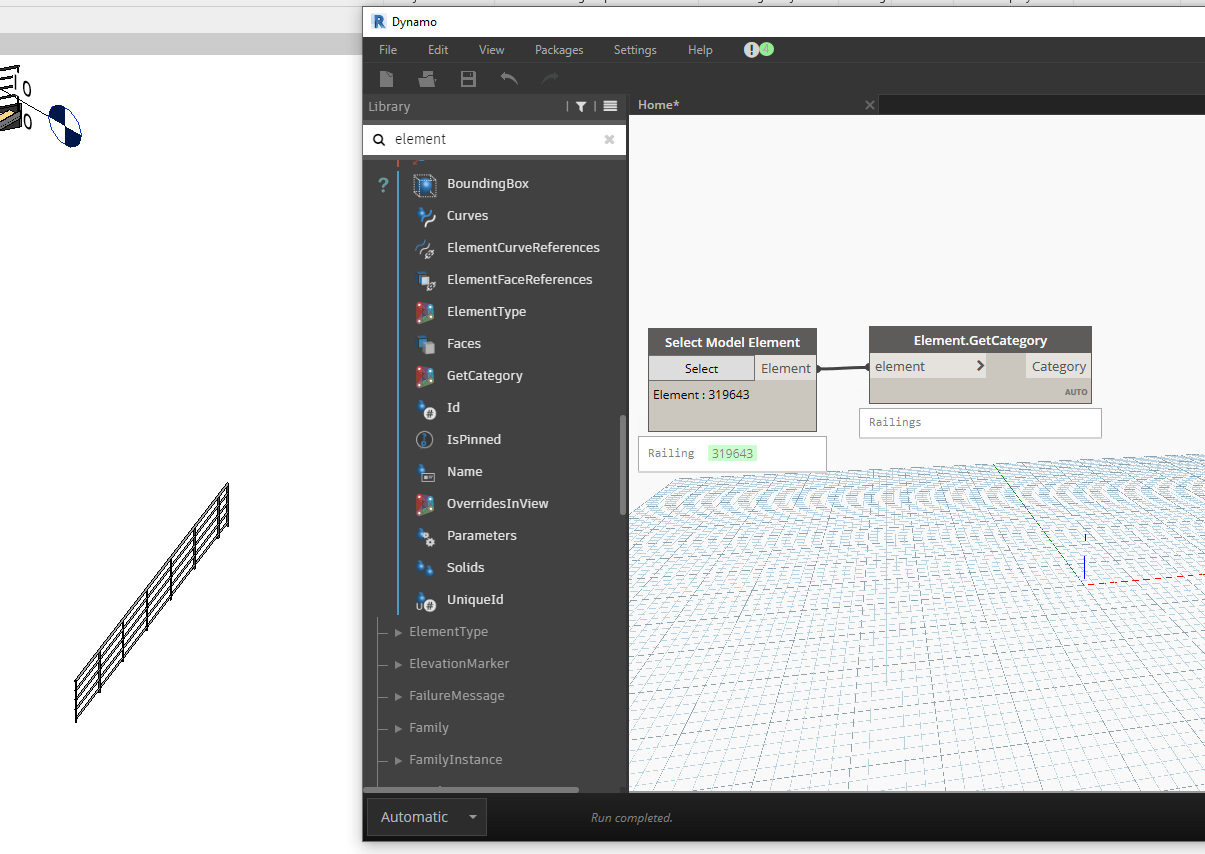Click the railing model in Revit view
The image size is (1205, 854).
152,601
